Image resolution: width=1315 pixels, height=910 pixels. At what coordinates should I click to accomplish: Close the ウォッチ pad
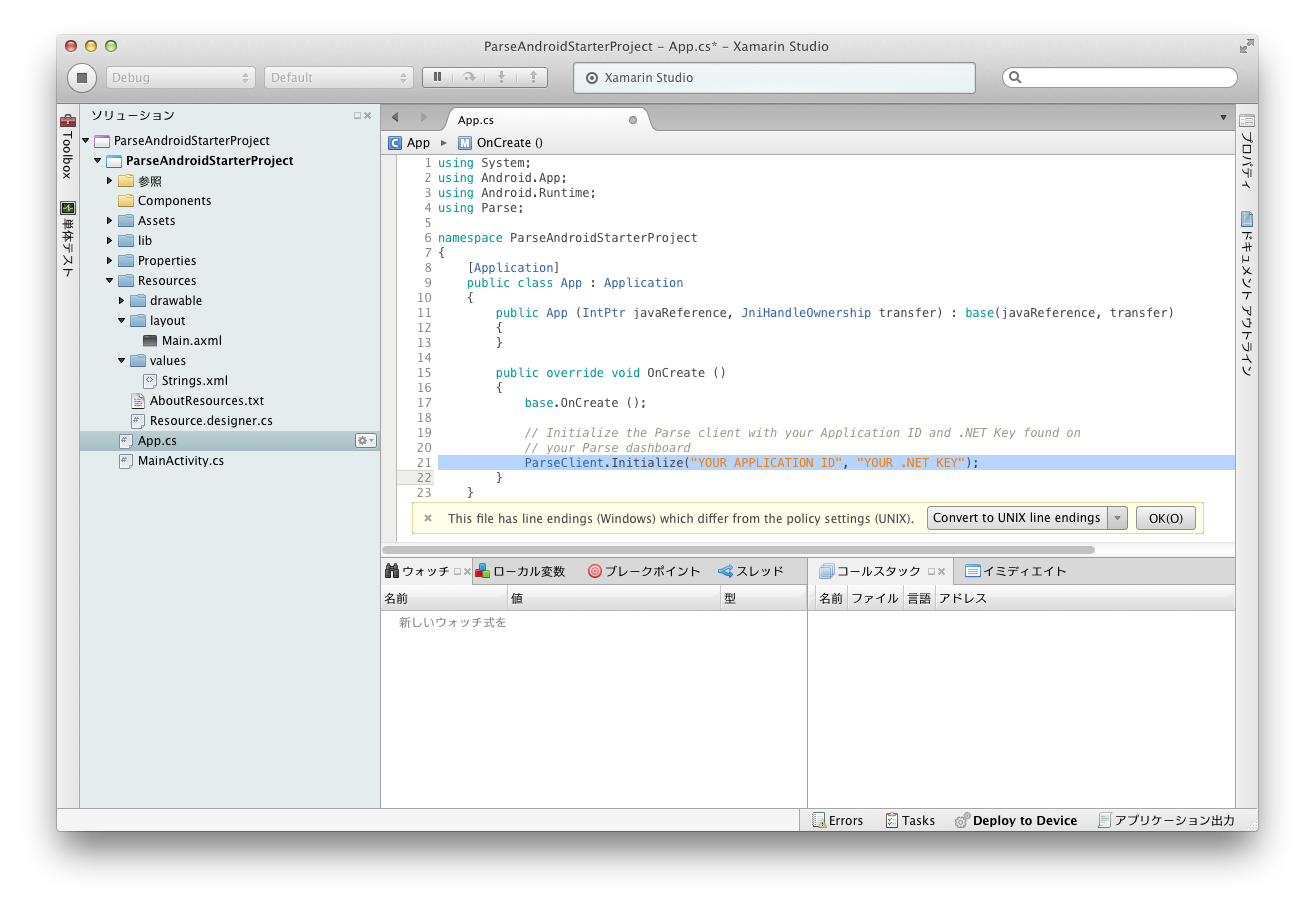pyautogui.click(x=467, y=572)
